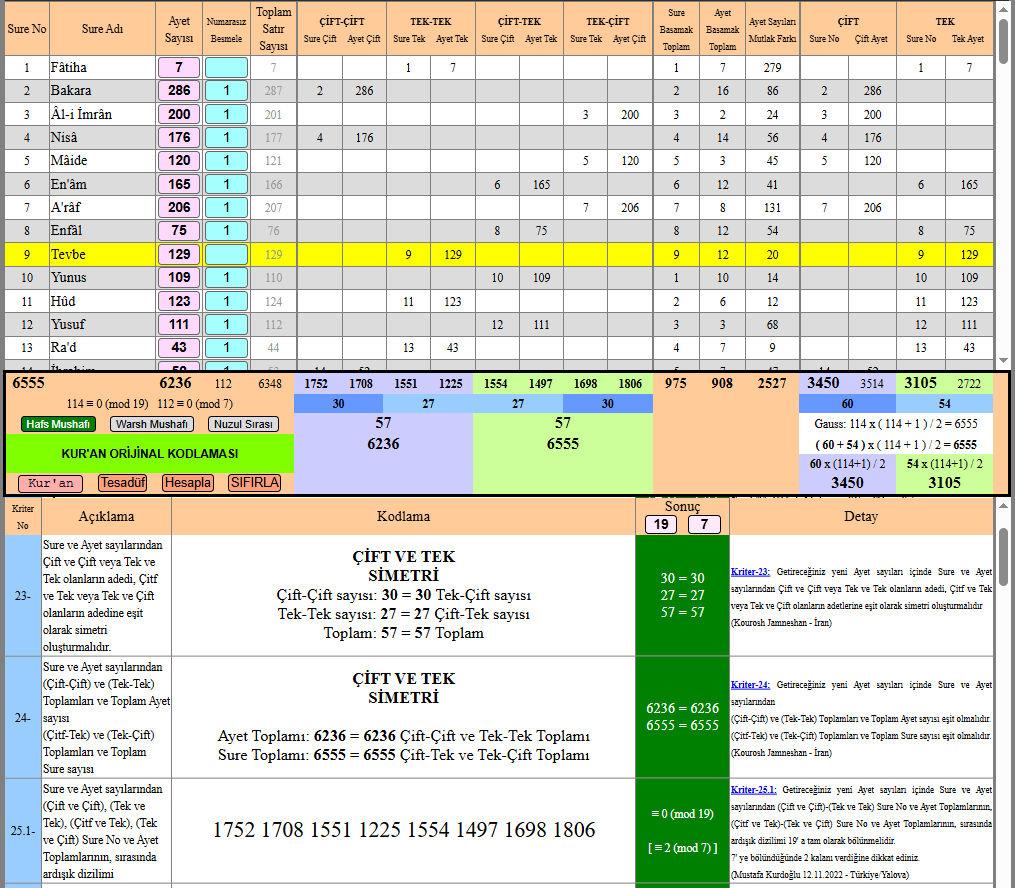1015x888 pixels.
Task: Select the empty Besmele field for Fâtiha
Action: tap(227, 67)
